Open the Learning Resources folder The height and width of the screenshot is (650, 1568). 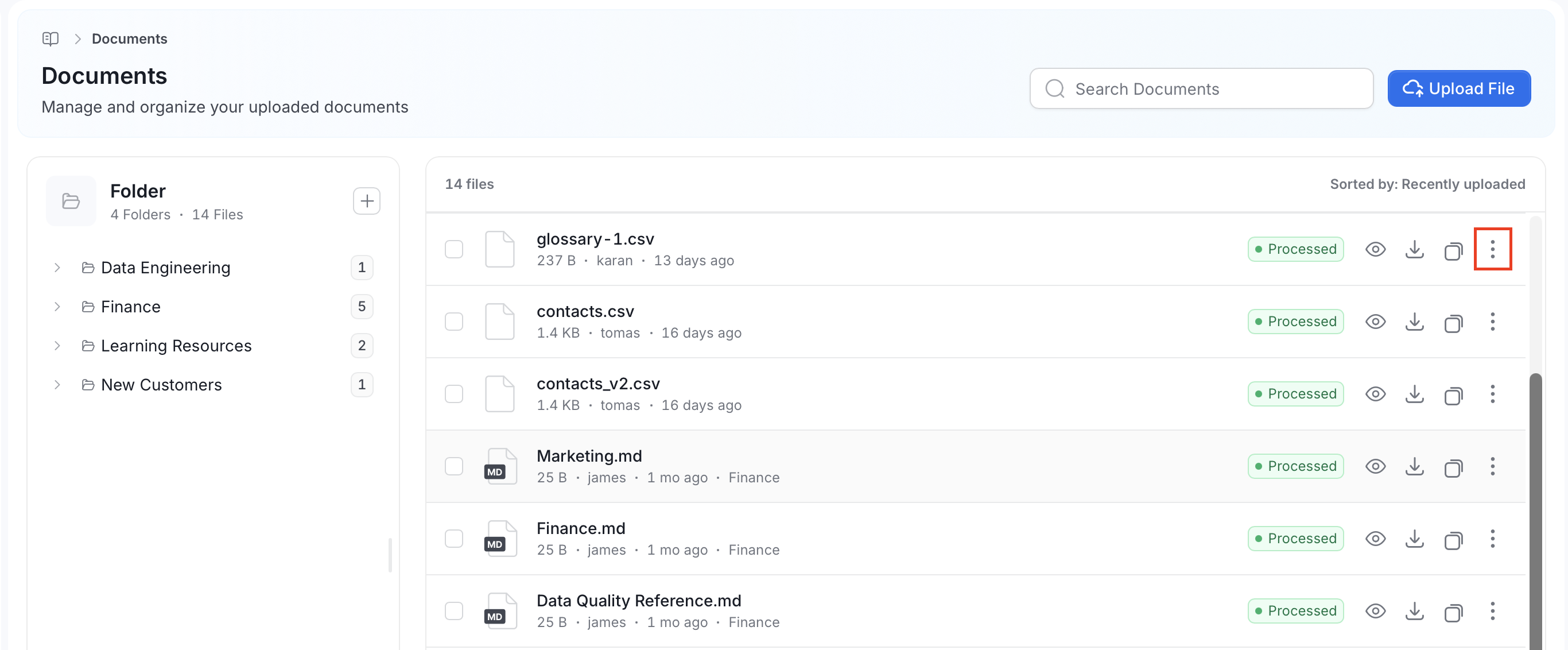[x=176, y=346]
